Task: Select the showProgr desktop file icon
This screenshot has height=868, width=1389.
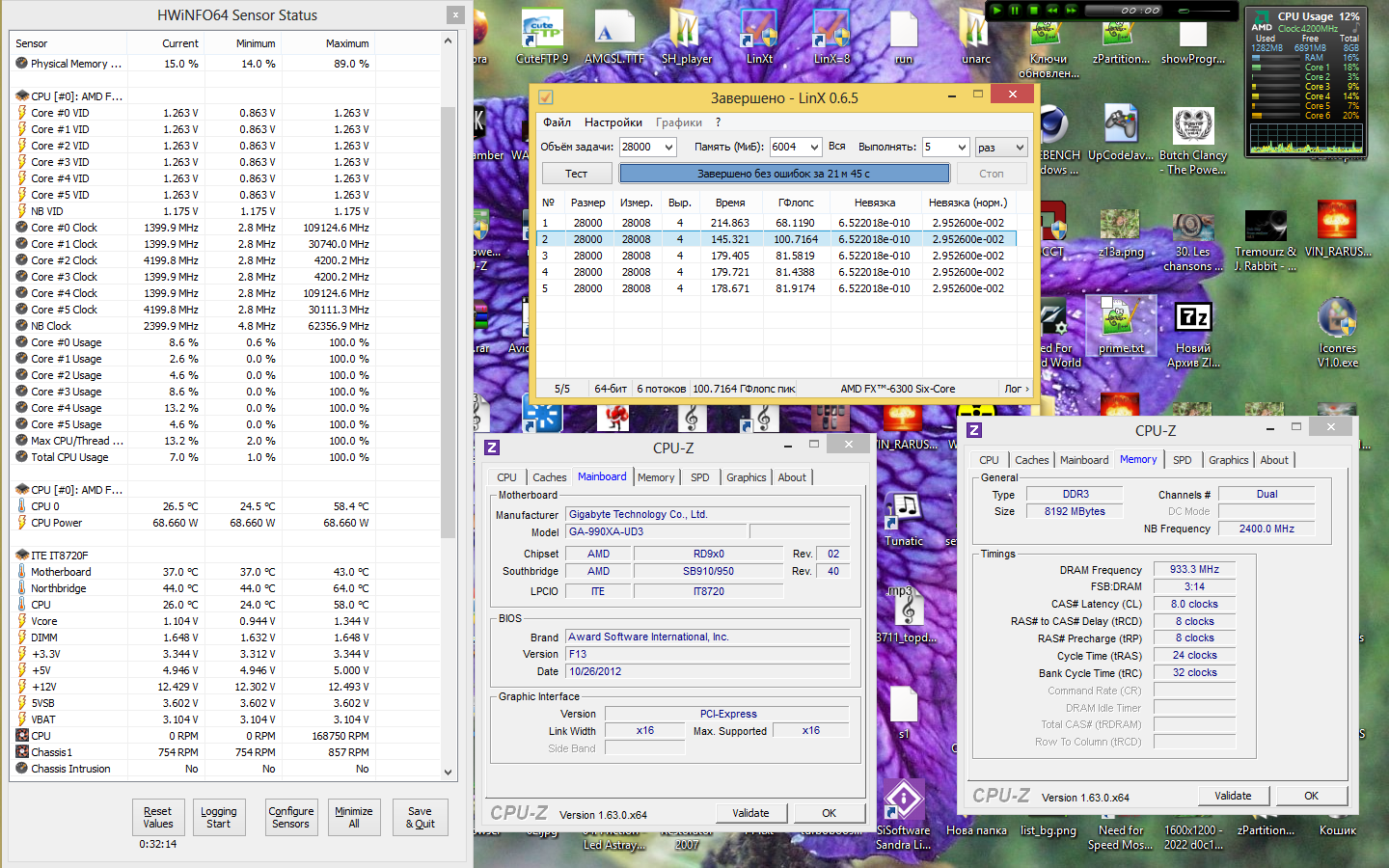Action: [x=1193, y=37]
